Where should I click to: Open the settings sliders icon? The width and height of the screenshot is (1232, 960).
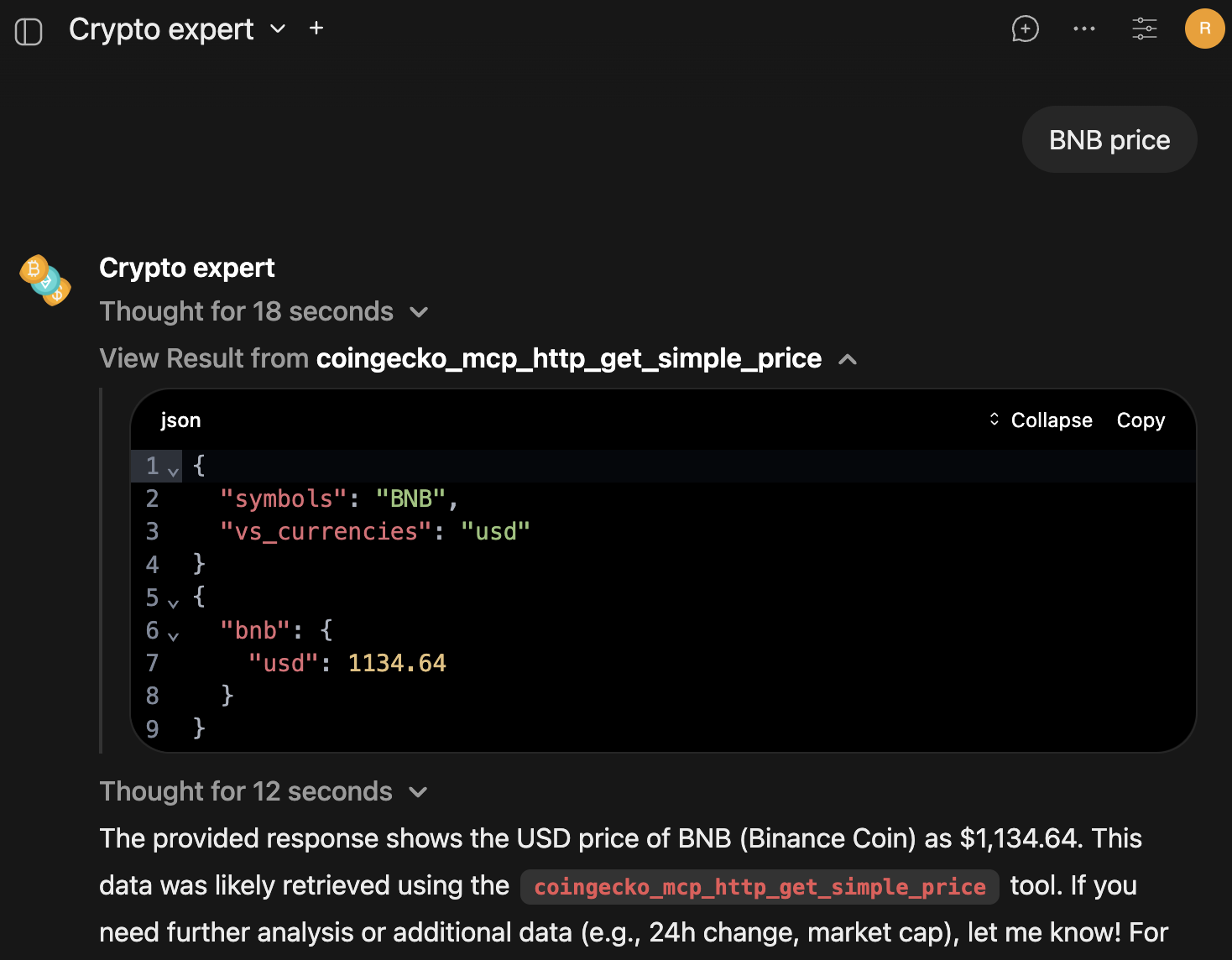(1144, 29)
